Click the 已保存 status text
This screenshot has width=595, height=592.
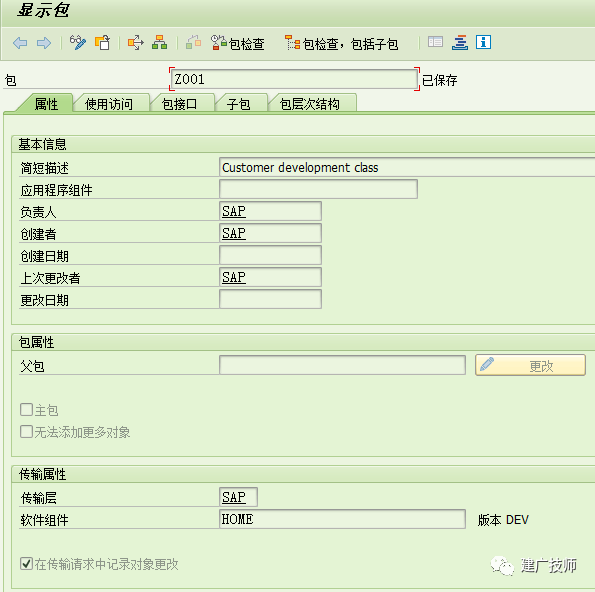click(x=439, y=80)
